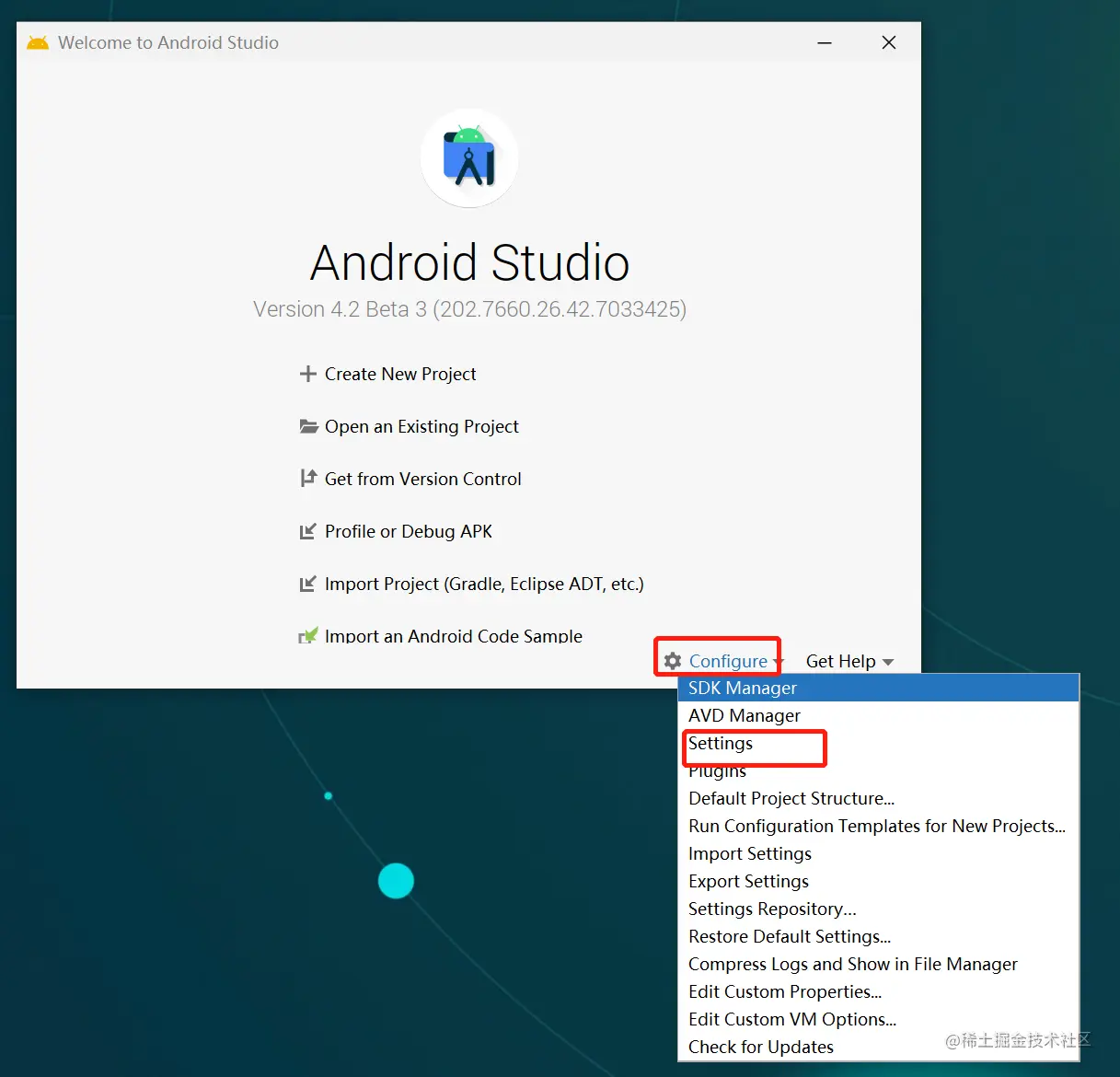
Task: Click the Get Help dropdown arrow
Action: click(888, 662)
